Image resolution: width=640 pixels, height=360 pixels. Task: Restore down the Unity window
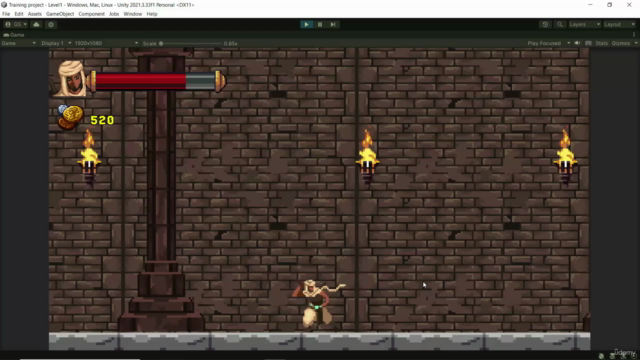pos(609,5)
